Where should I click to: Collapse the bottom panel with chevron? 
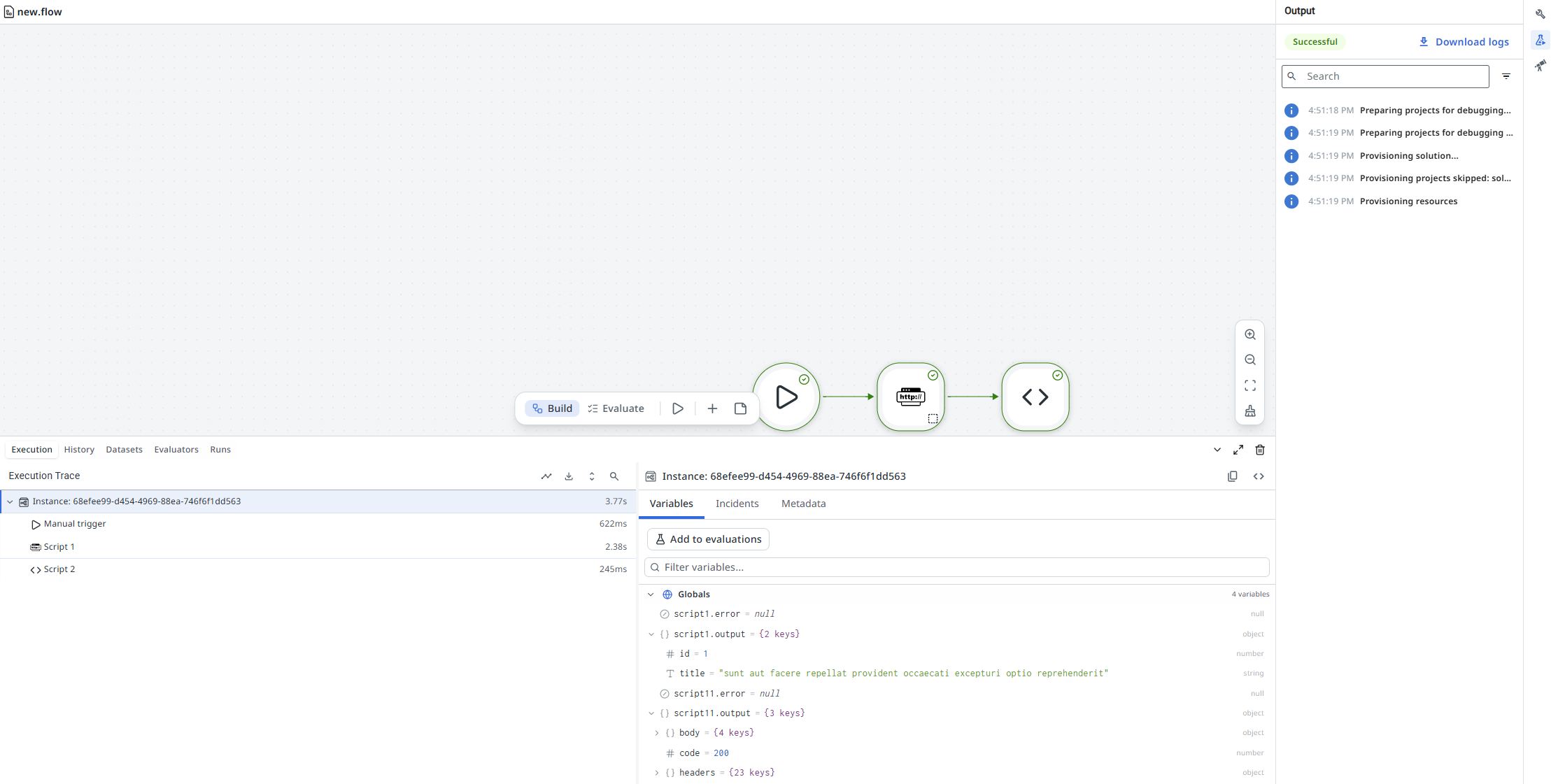click(x=1217, y=450)
